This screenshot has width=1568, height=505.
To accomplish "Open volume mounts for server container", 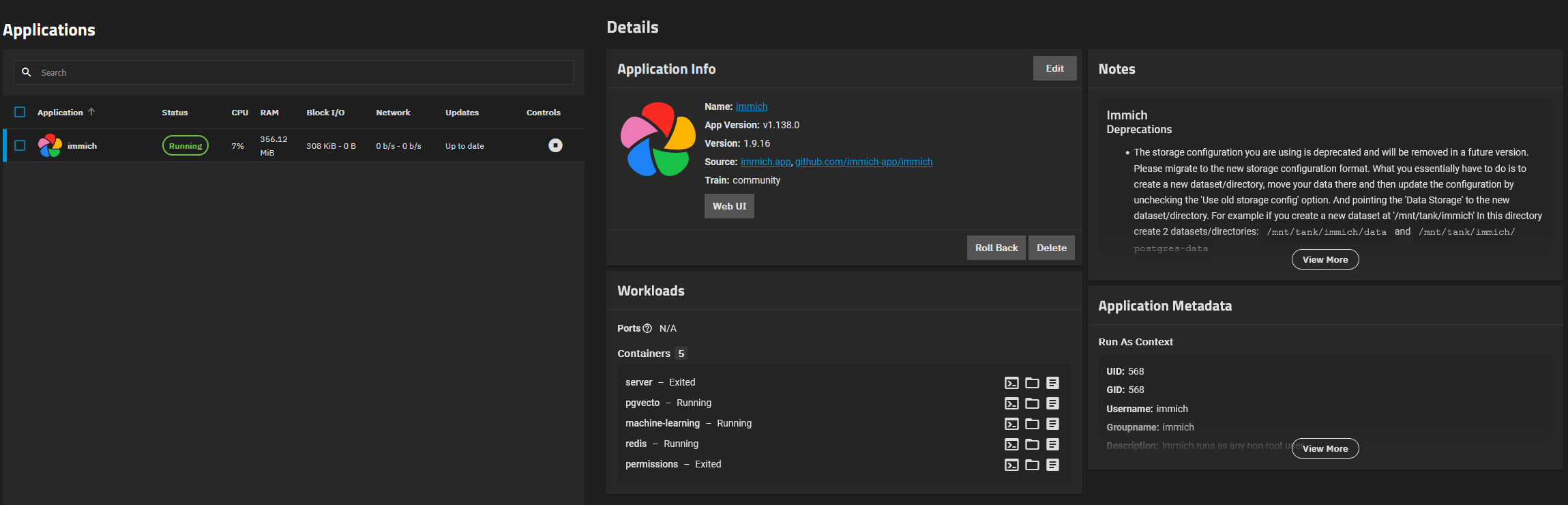I will click(x=1032, y=383).
